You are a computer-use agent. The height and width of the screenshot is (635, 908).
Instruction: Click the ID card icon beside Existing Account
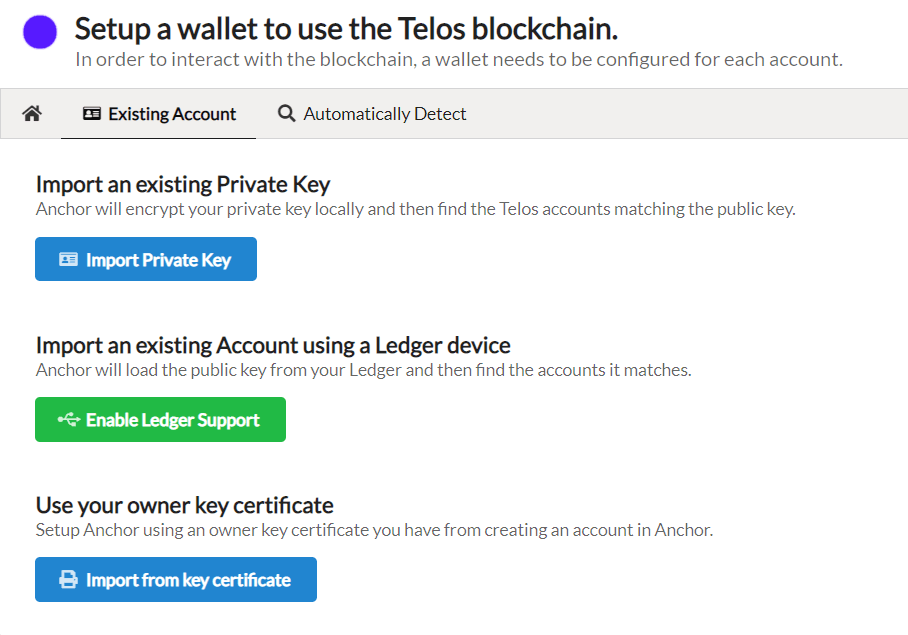tap(91, 113)
